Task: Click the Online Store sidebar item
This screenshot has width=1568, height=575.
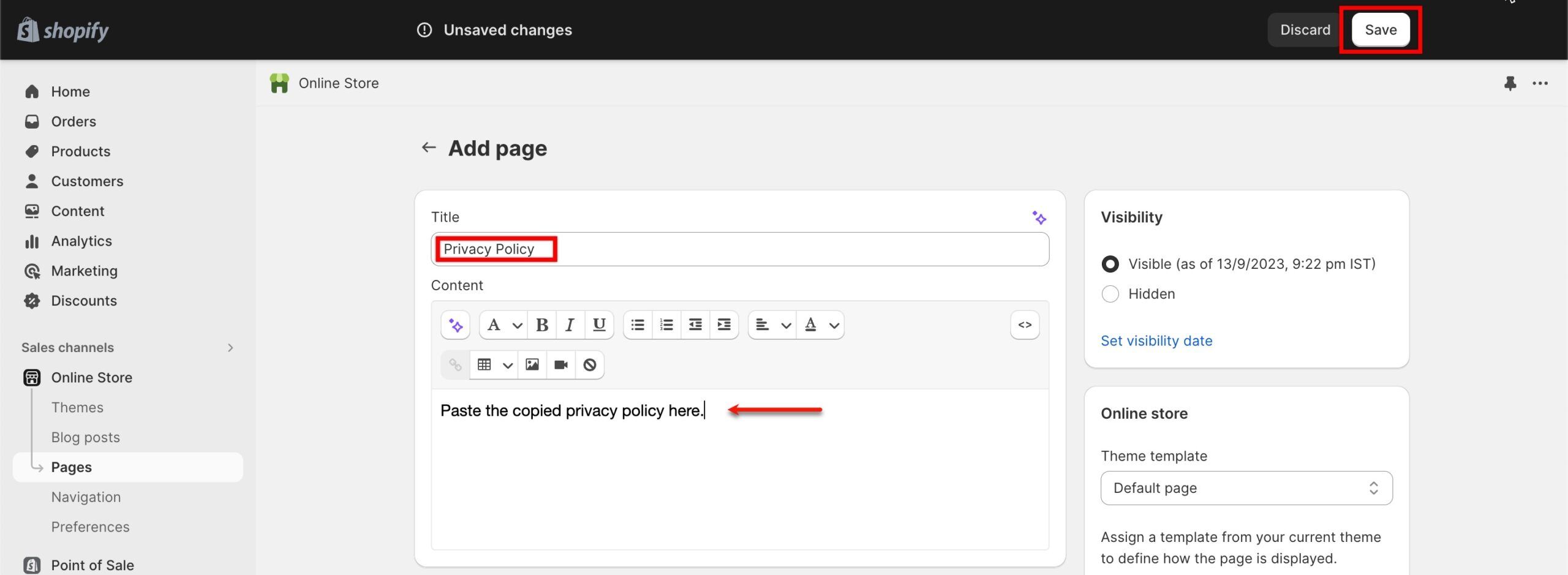Action: coord(92,377)
